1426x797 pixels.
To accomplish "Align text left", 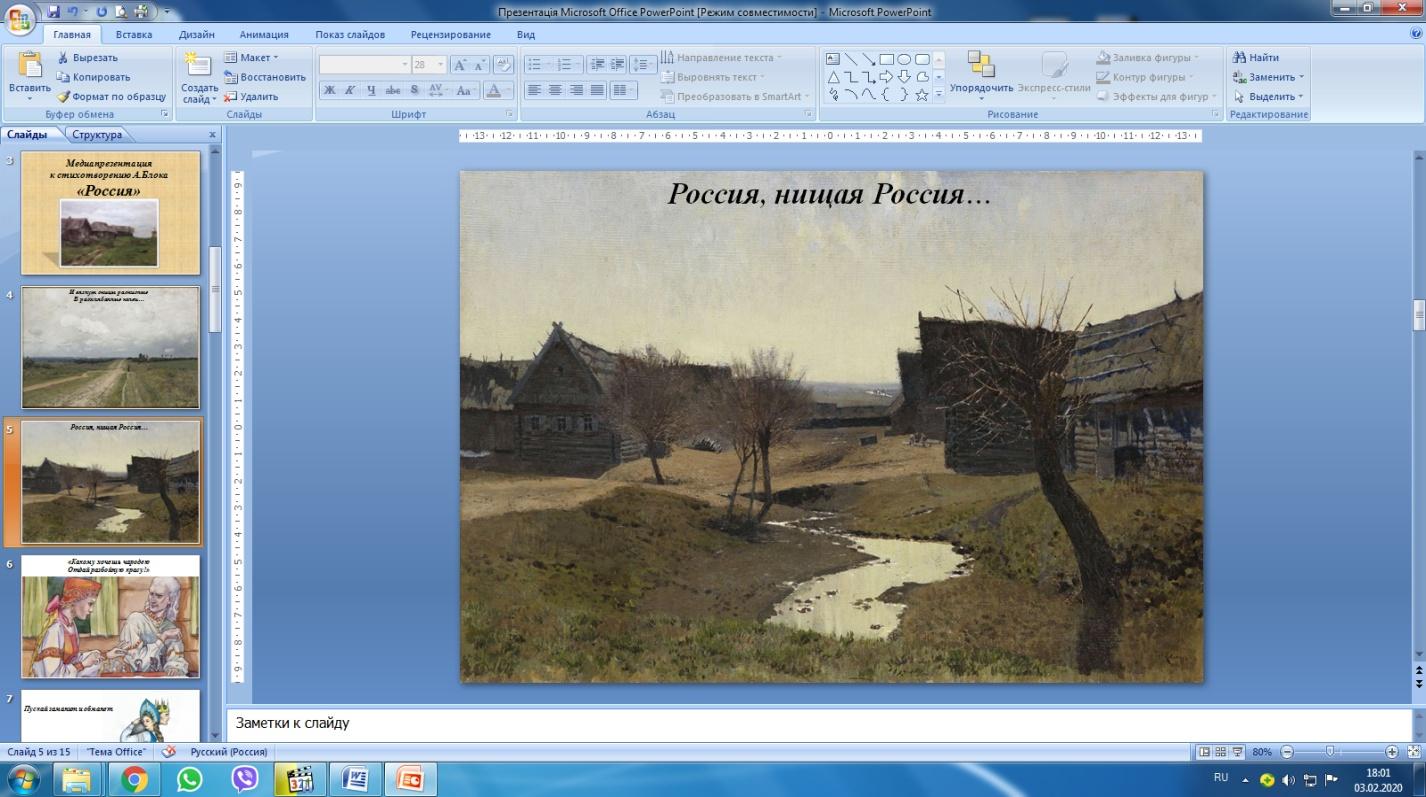I will pos(534,90).
